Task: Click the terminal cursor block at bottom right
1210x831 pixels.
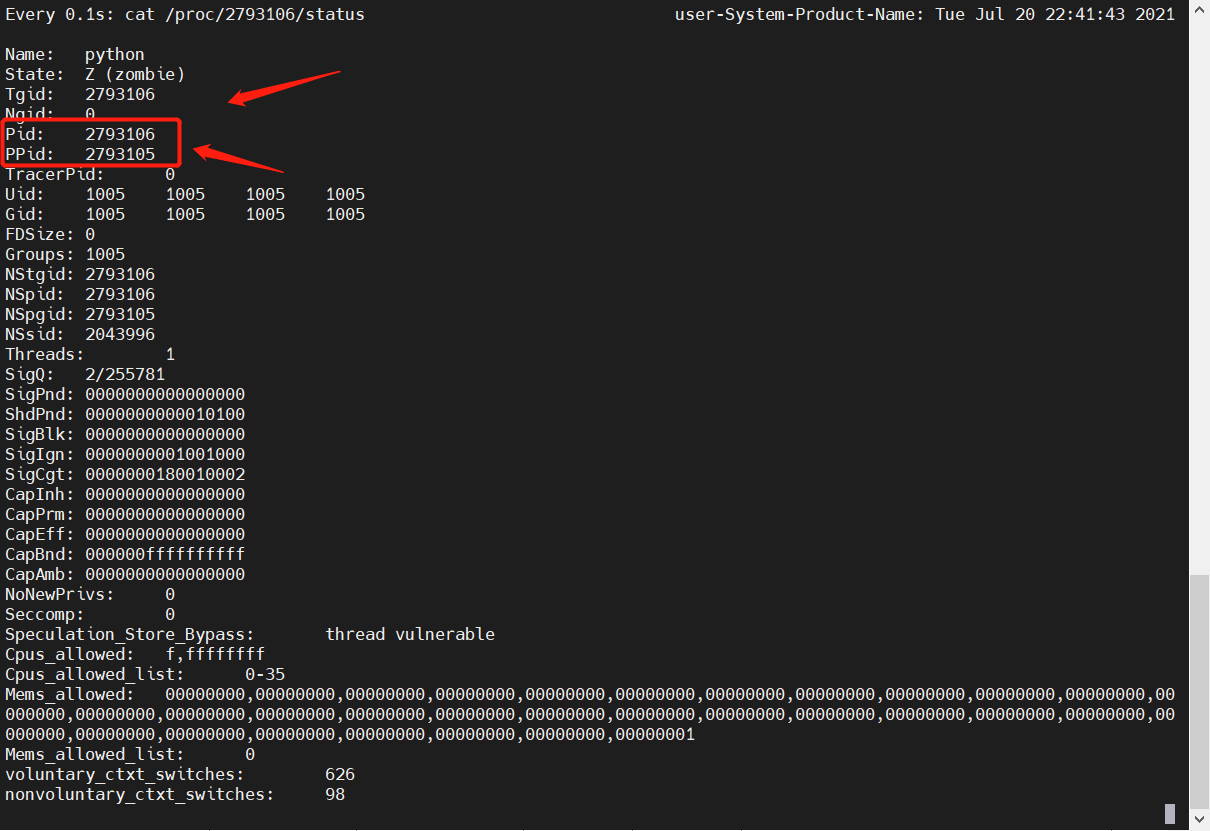Action: click(x=1170, y=813)
